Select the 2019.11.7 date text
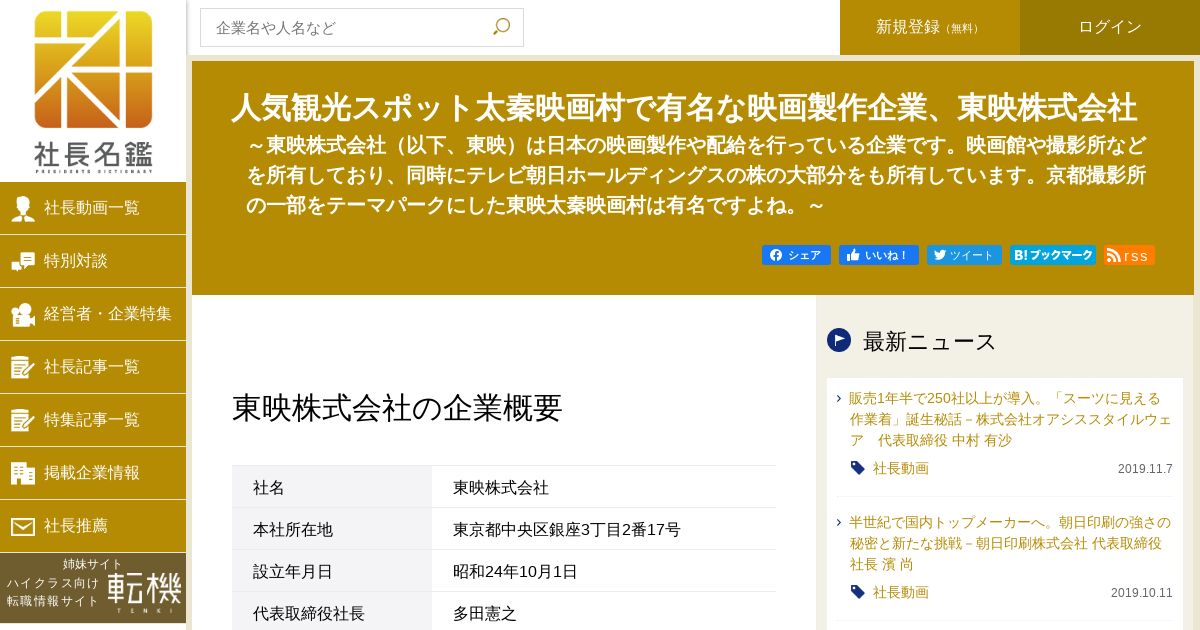Viewport: 1200px width, 630px height. click(1145, 469)
